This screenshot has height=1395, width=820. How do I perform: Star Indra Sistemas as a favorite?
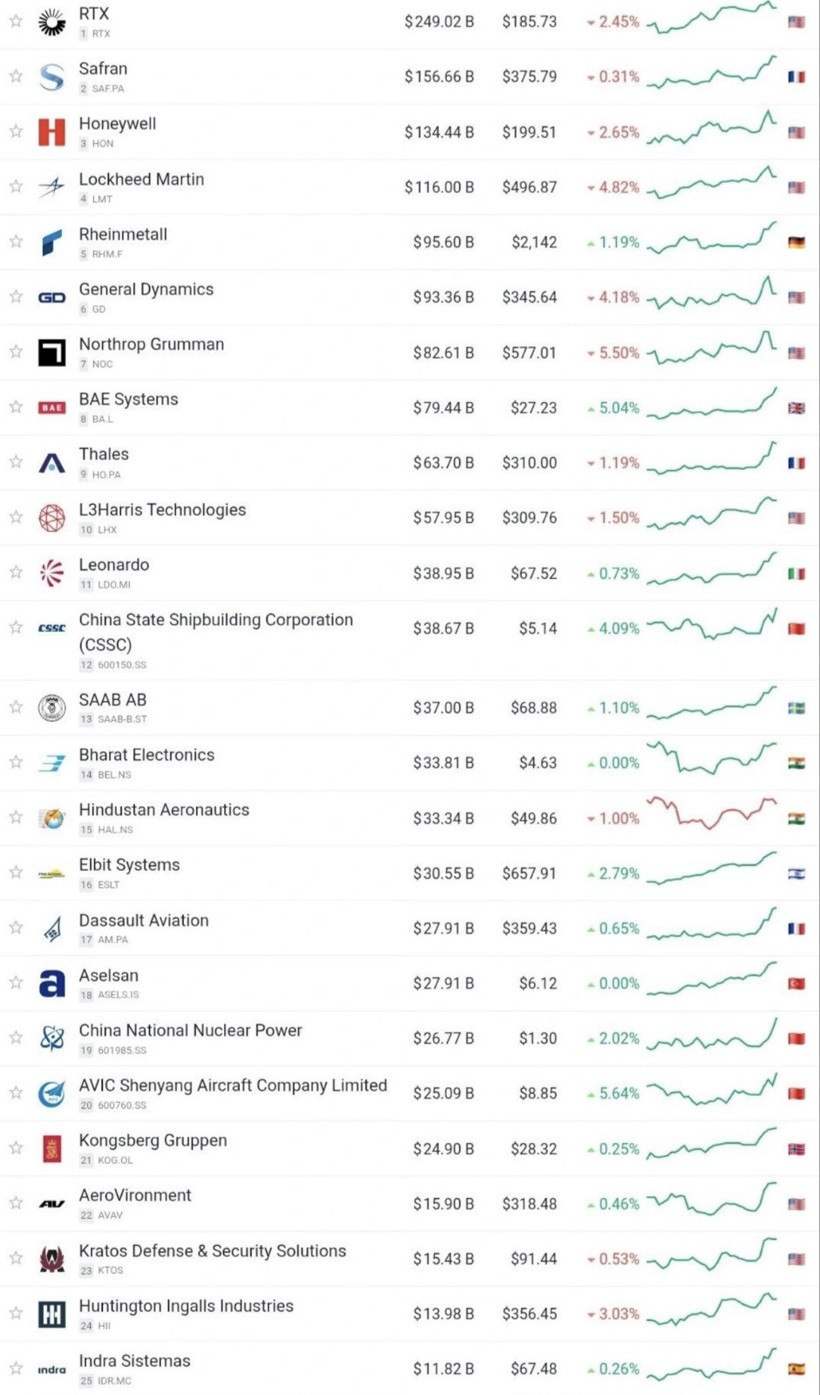[x=16, y=1368]
